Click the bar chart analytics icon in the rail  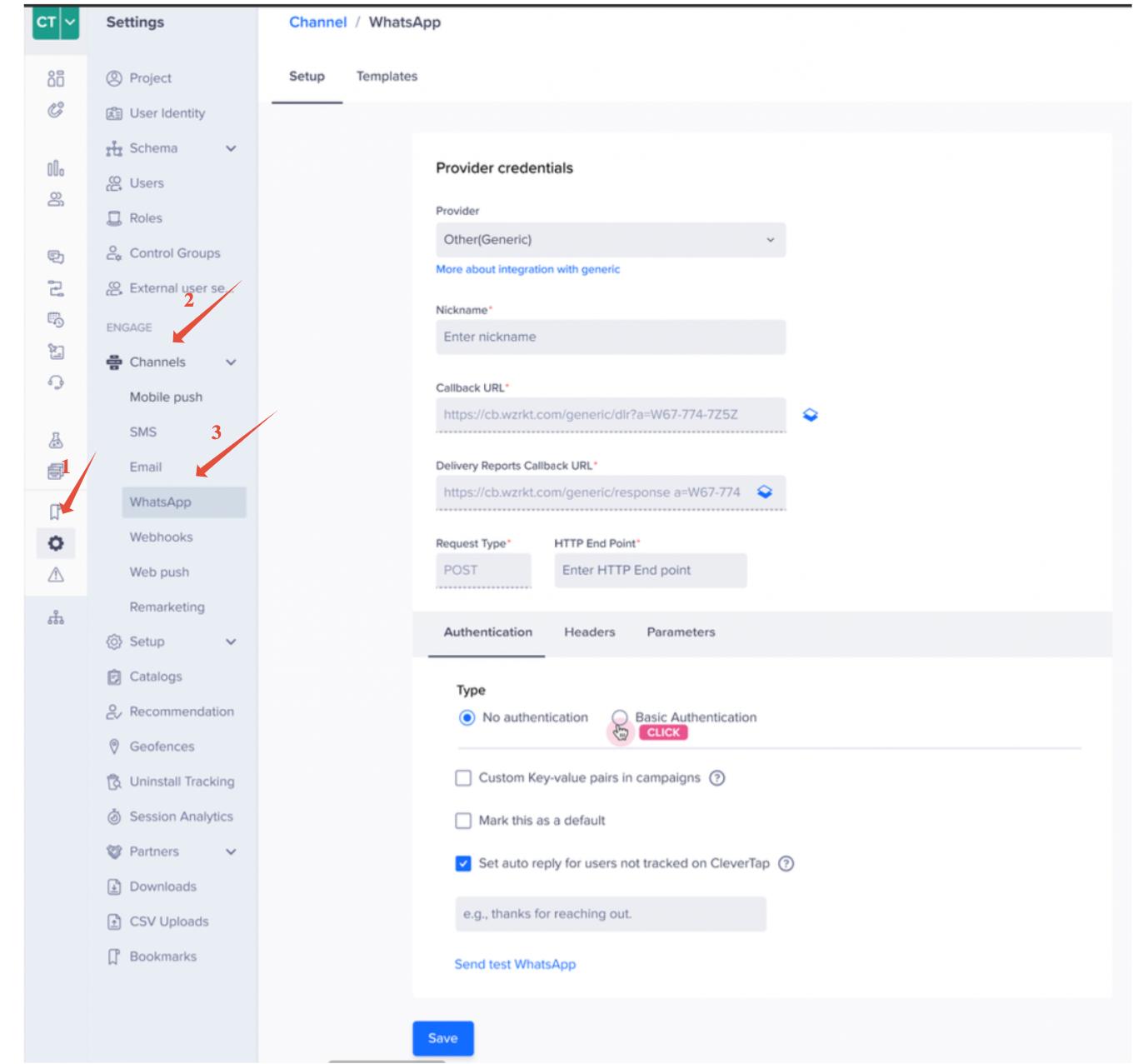click(56, 168)
